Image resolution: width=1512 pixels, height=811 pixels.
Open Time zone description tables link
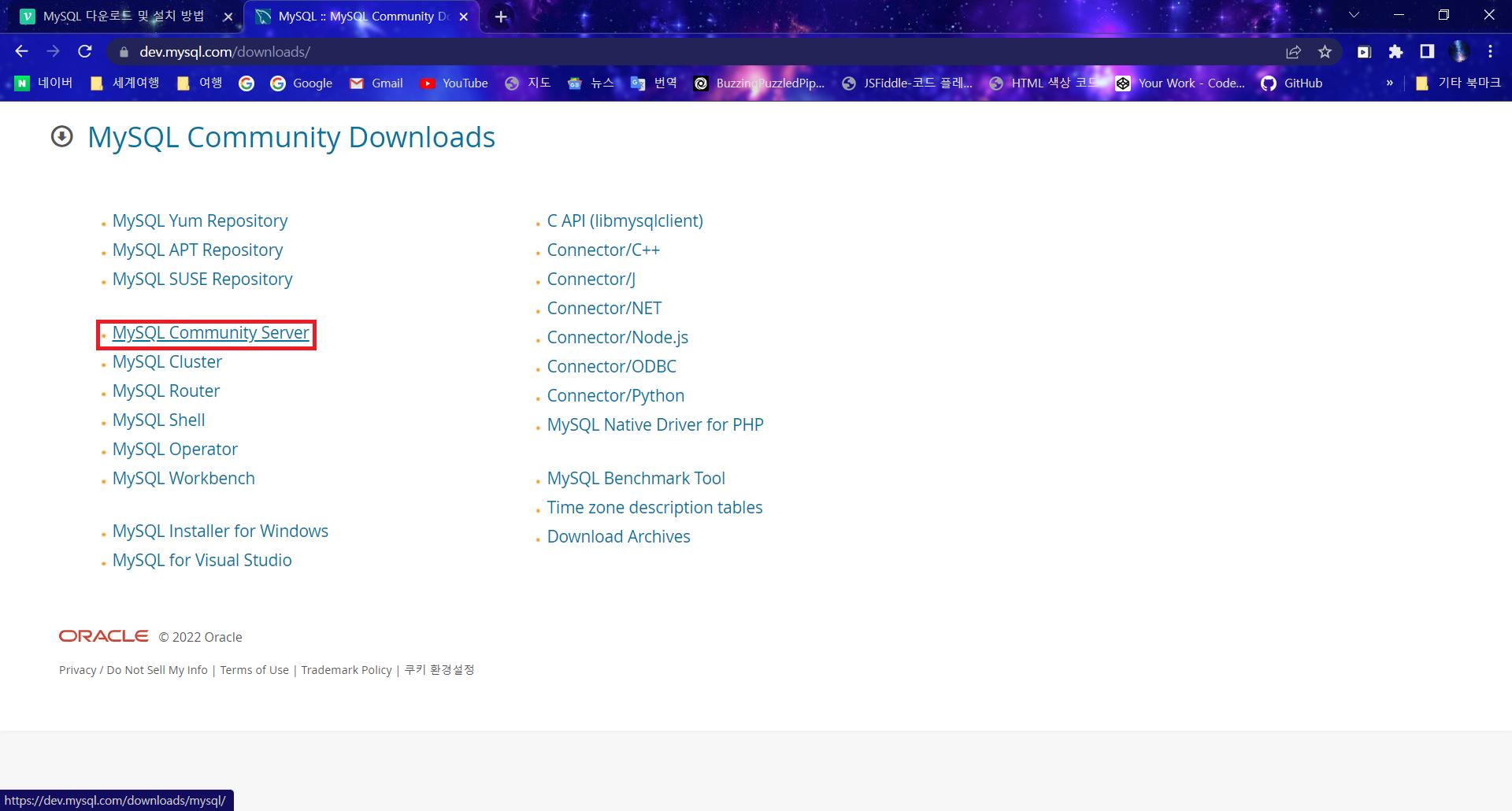[655, 507]
